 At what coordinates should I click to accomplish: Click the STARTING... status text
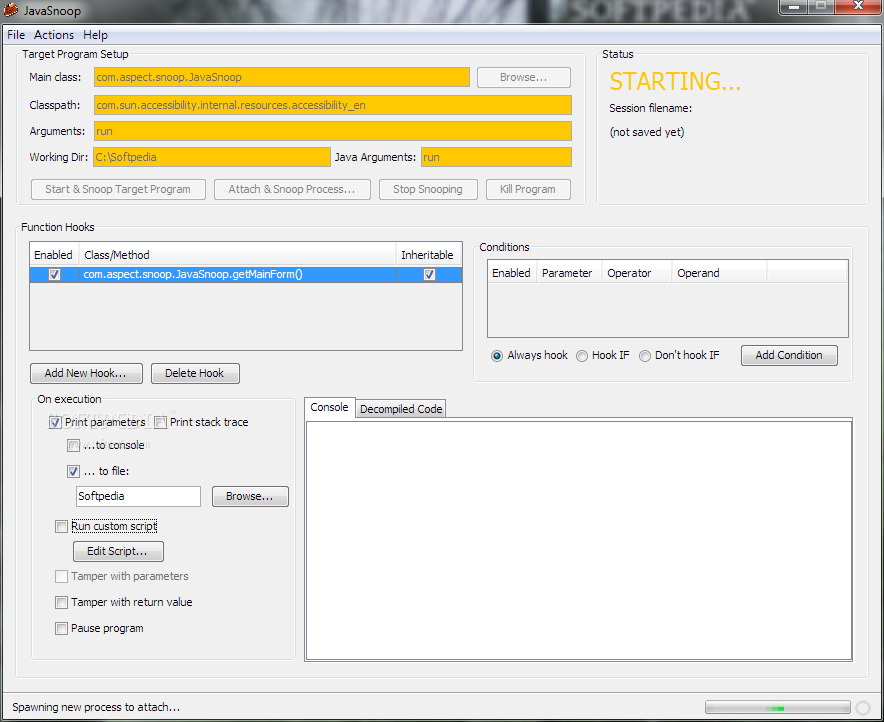(x=675, y=82)
